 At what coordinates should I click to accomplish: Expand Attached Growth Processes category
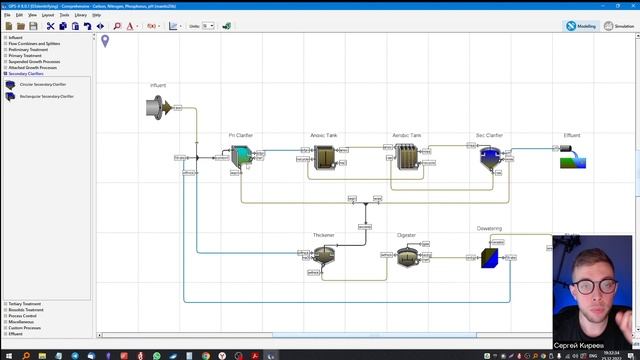6,67
